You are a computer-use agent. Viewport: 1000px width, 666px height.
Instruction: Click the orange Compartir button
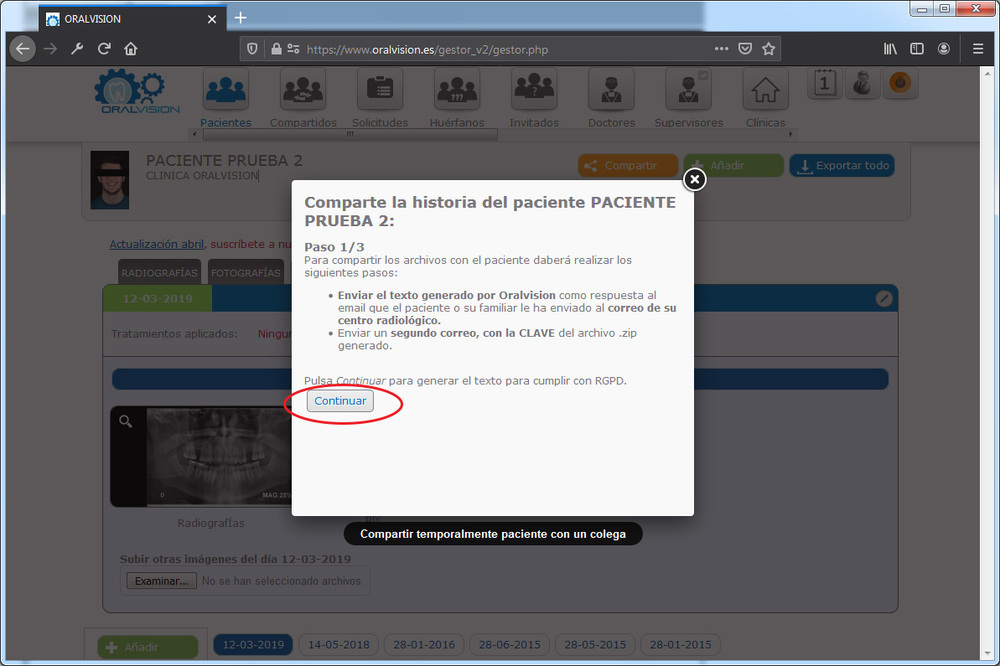pos(620,166)
